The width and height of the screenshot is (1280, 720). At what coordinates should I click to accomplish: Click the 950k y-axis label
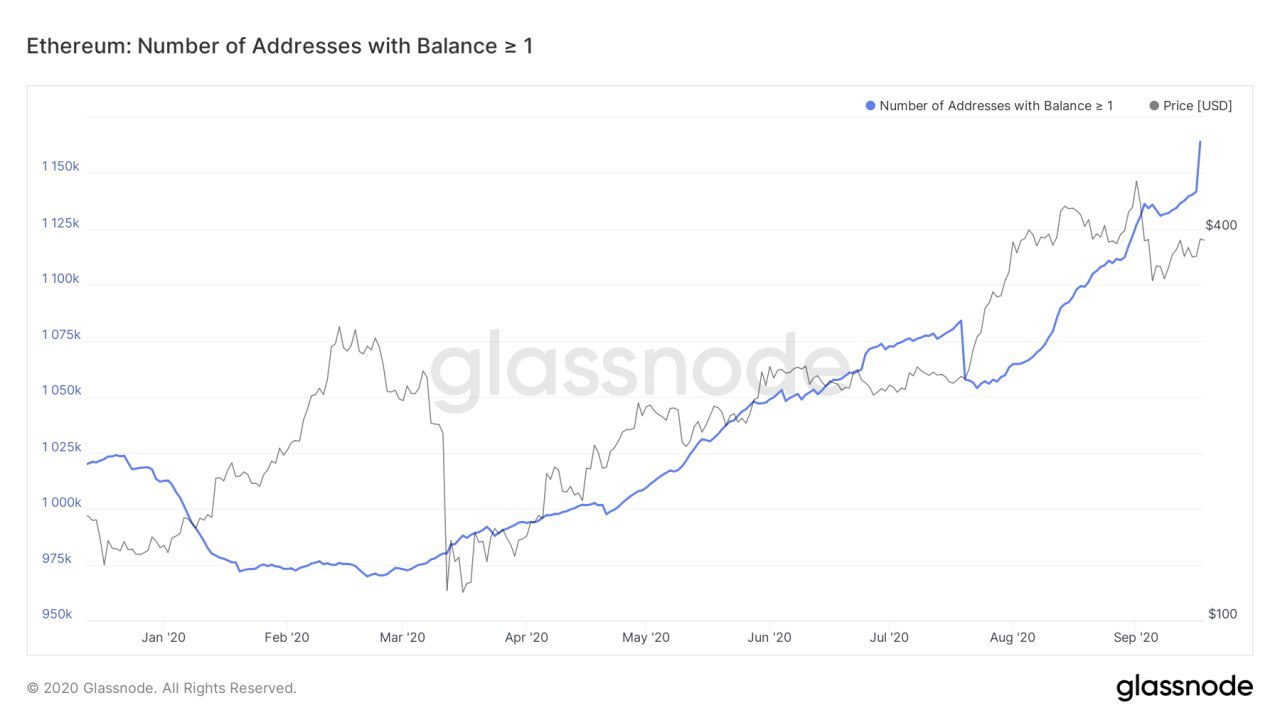pyautogui.click(x=56, y=614)
